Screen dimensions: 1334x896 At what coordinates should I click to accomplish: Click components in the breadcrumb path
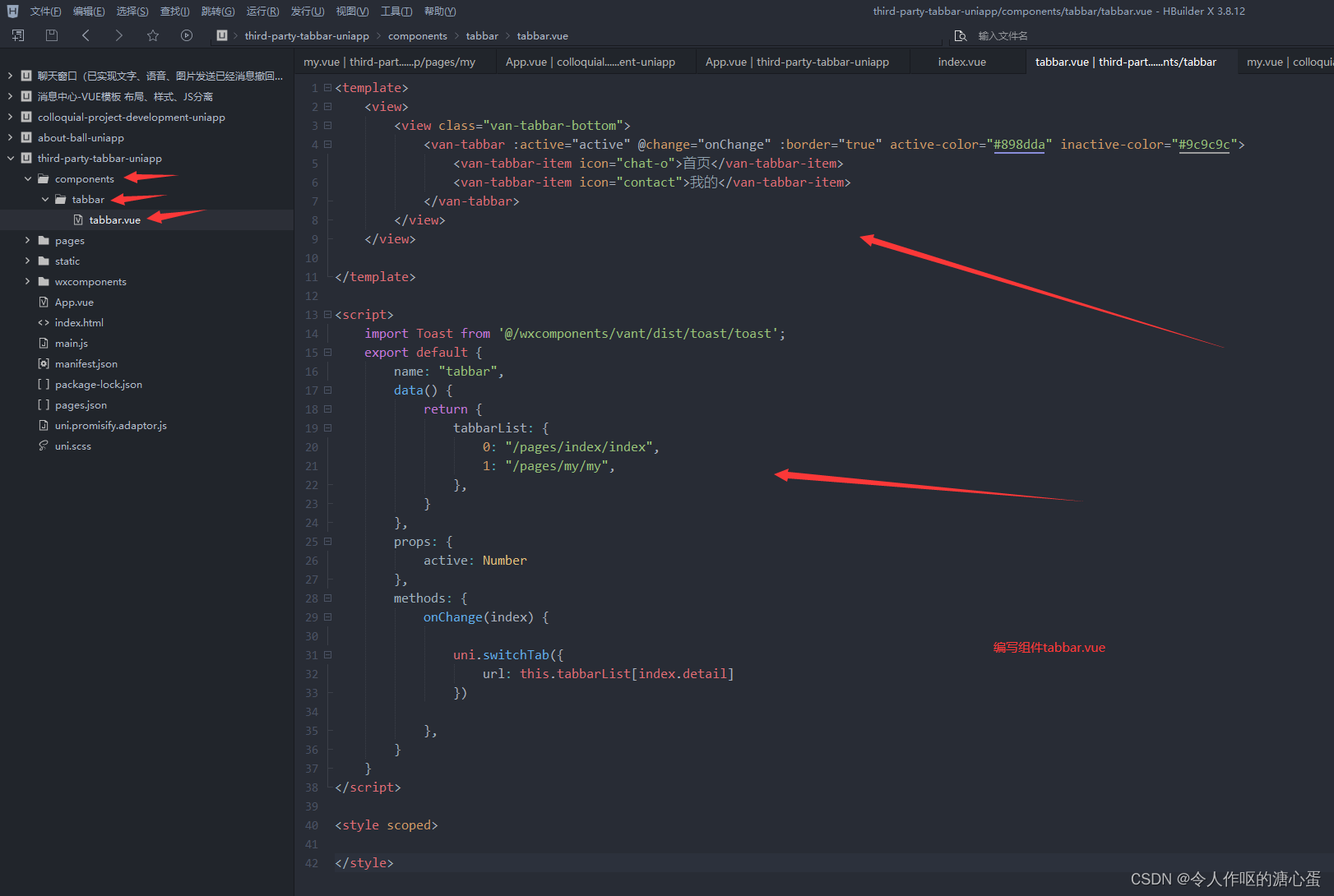point(418,35)
